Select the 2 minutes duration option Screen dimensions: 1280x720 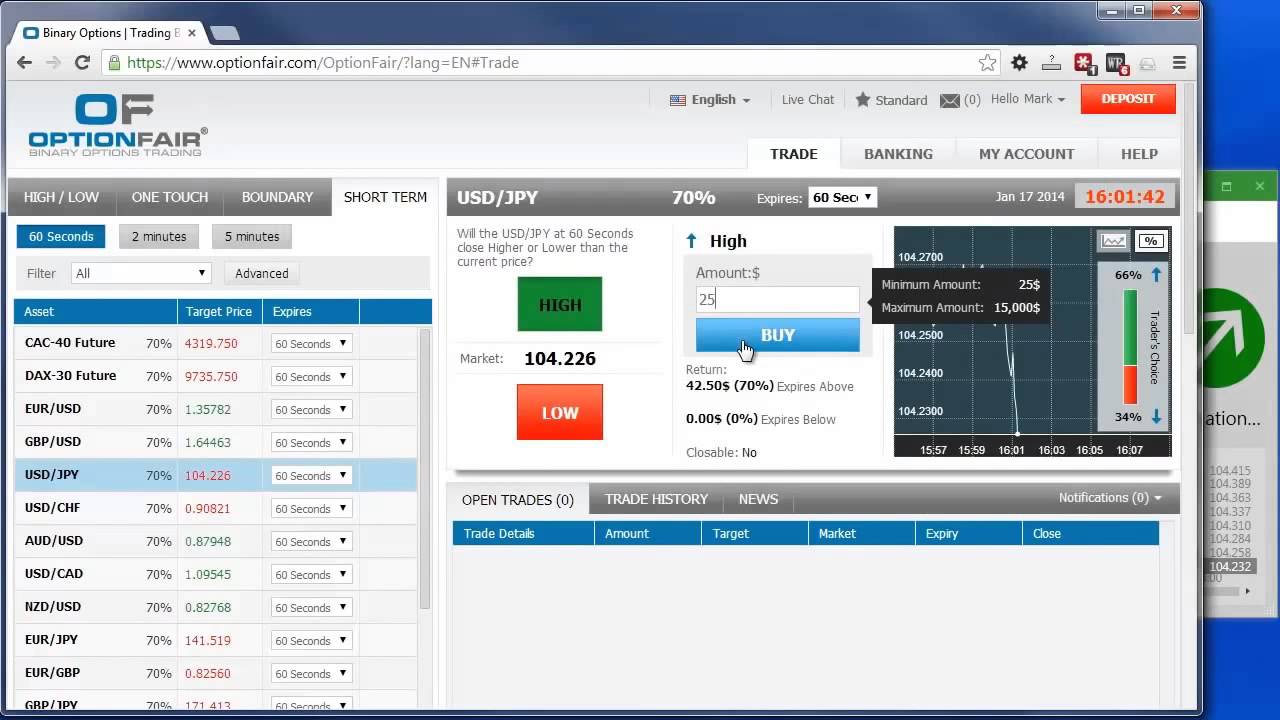(159, 237)
